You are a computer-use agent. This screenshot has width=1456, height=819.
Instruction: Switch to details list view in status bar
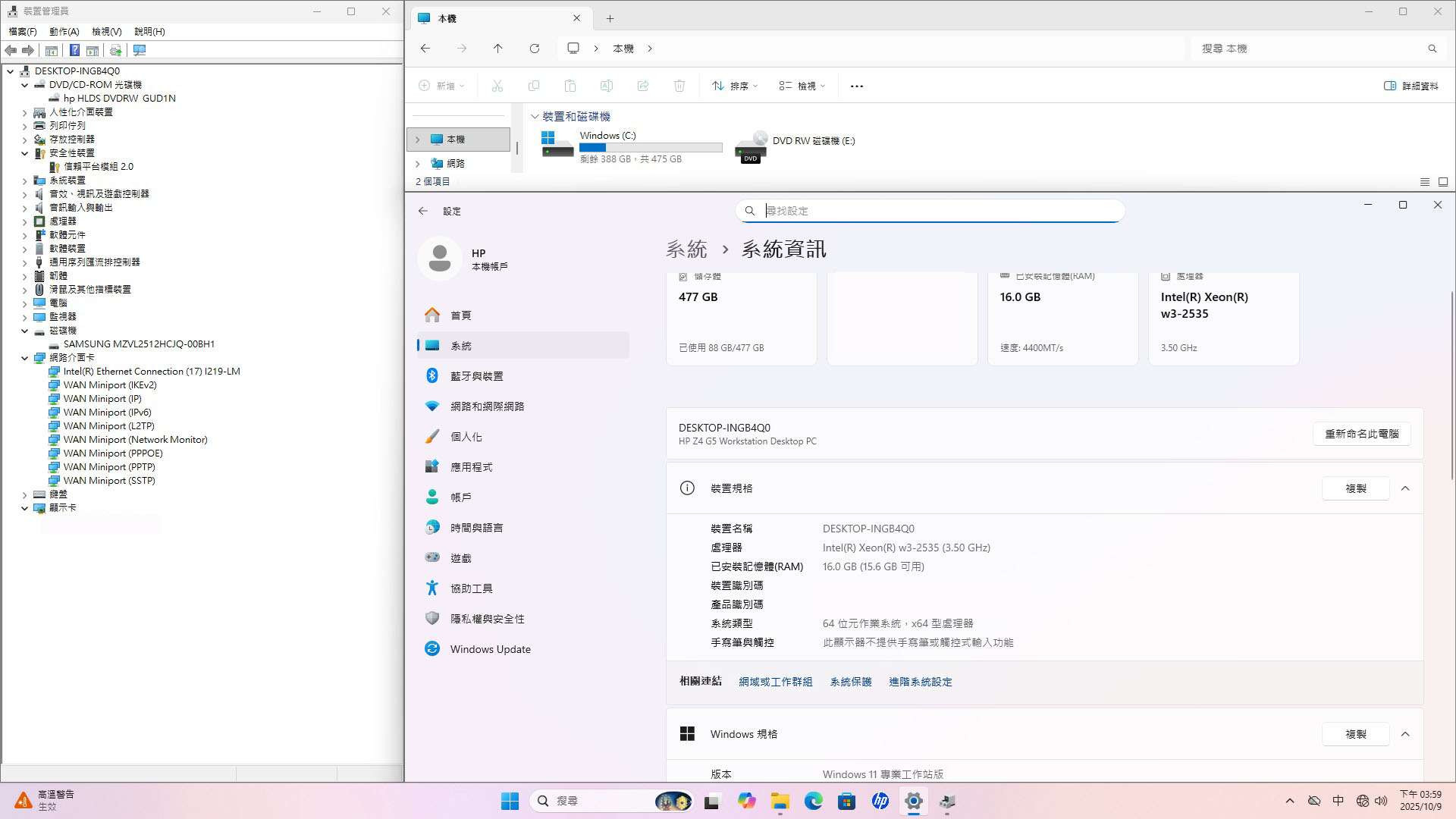point(1425,182)
